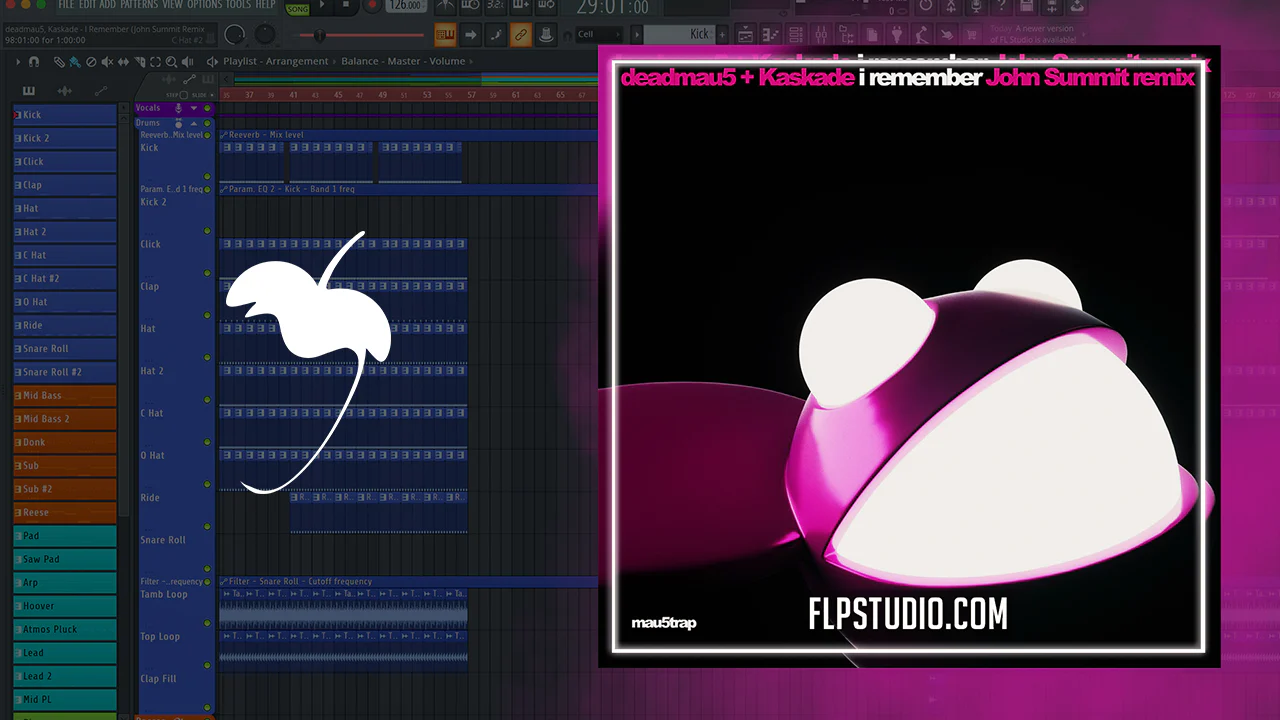Toggle the step editing icon
Viewport: 1280px width, 720px height.
(x=496, y=36)
